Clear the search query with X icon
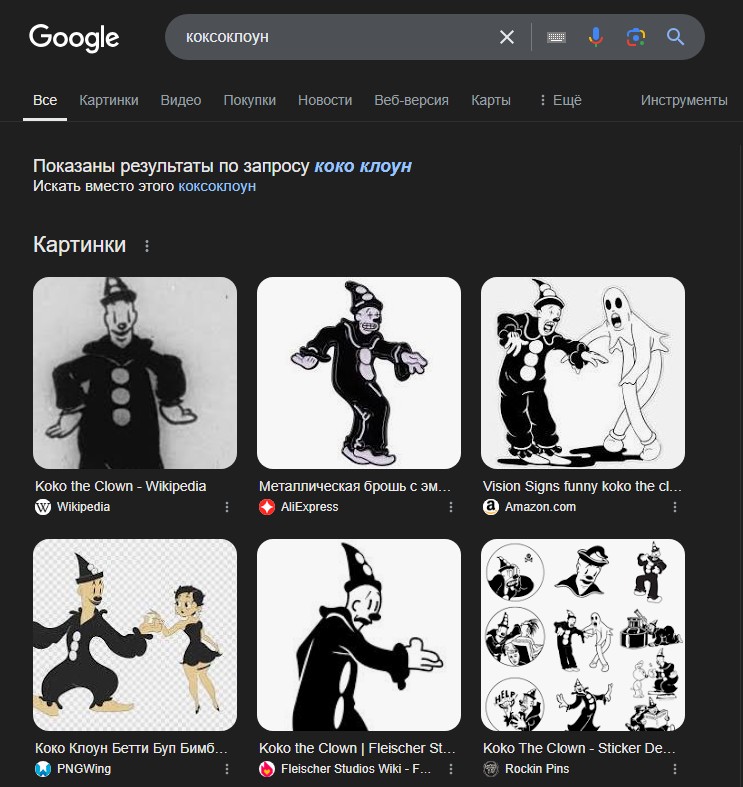The height and width of the screenshot is (787, 743). (x=507, y=37)
